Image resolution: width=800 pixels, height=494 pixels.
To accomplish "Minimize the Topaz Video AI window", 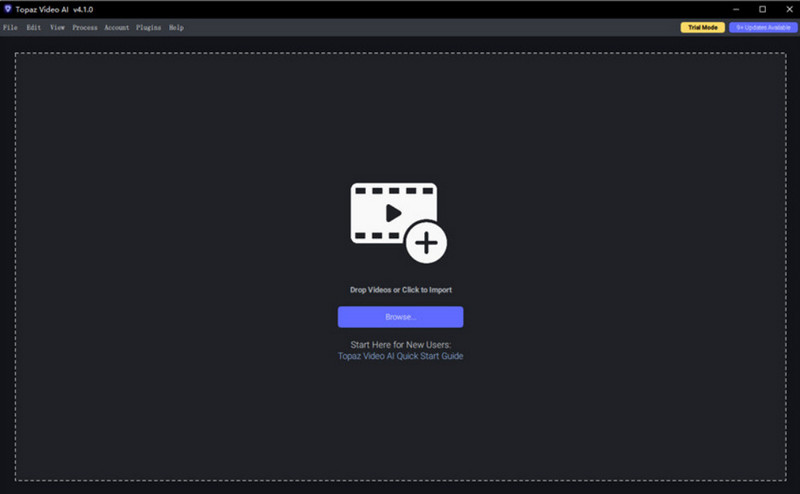I will [x=735, y=9].
